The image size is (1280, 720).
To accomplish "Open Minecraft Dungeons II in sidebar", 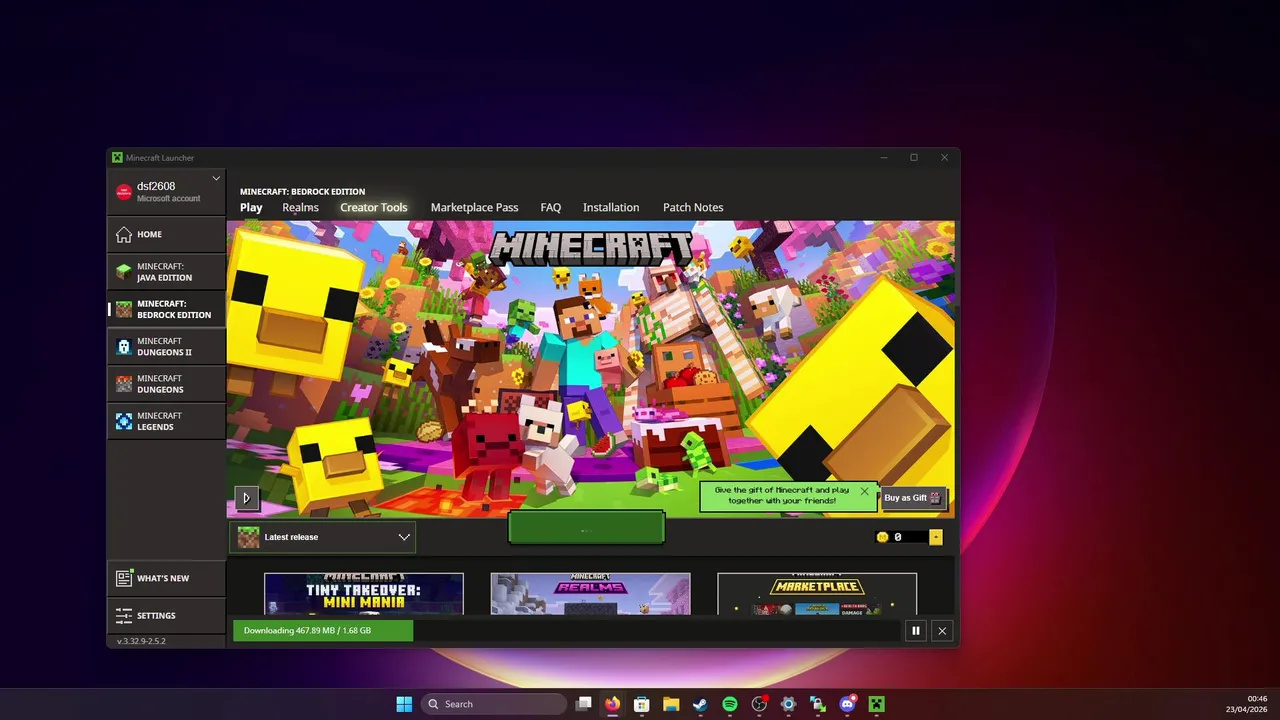I will (166, 347).
